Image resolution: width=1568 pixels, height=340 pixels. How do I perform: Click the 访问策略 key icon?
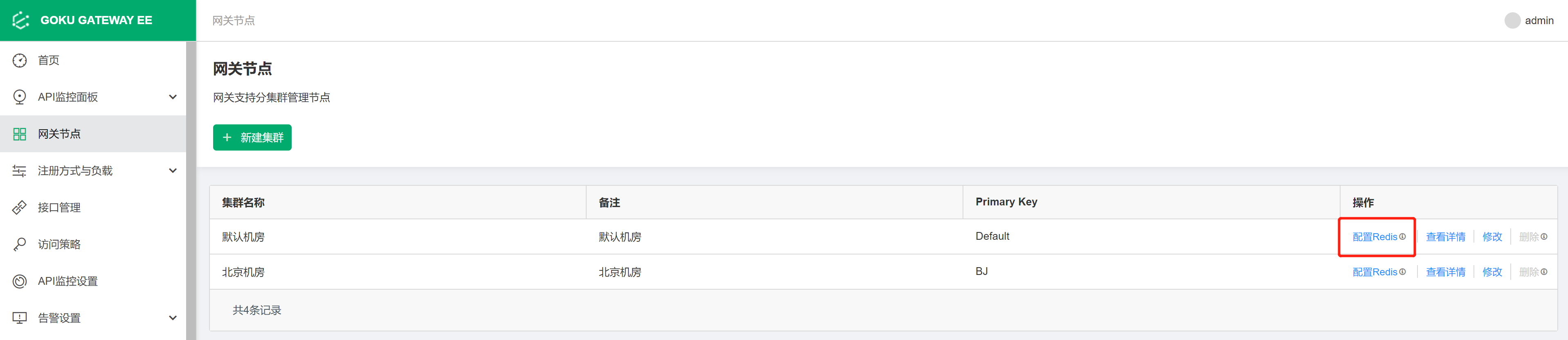tap(20, 244)
